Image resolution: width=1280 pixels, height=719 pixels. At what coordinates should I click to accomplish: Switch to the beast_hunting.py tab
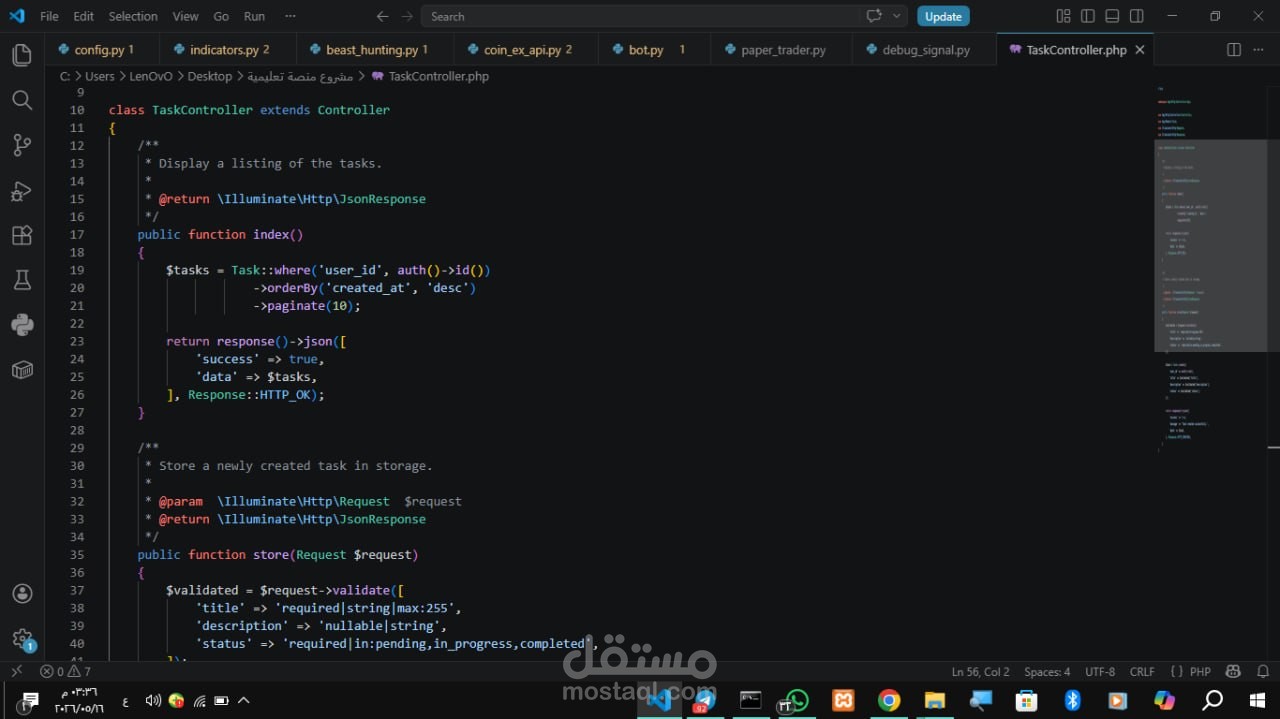tap(376, 50)
